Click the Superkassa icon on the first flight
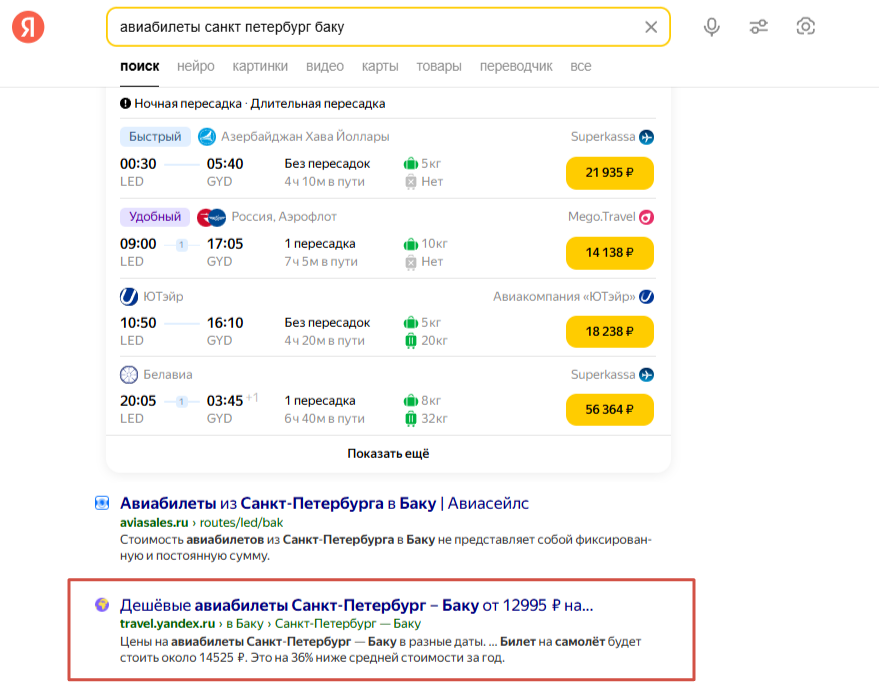Image resolution: width=879 pixels, height=692 pixels. [646, 137]
